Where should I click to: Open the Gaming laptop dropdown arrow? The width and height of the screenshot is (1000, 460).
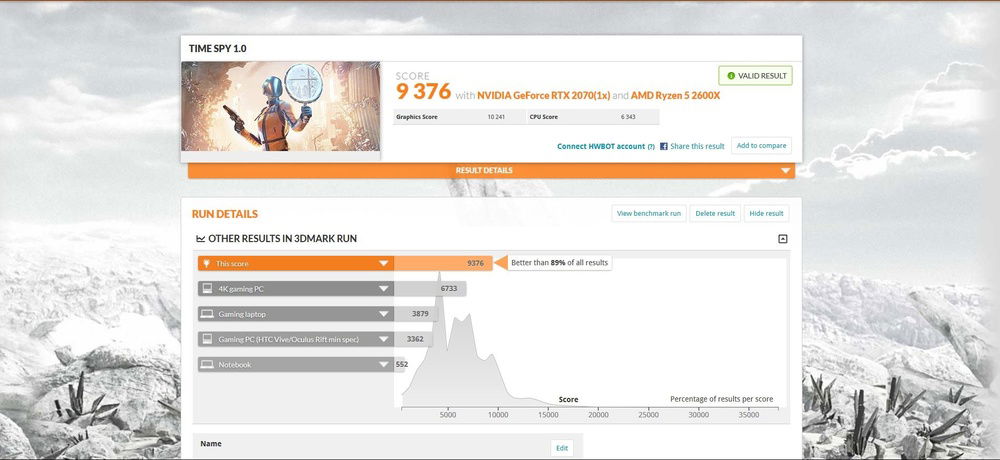tap(383, 314)
